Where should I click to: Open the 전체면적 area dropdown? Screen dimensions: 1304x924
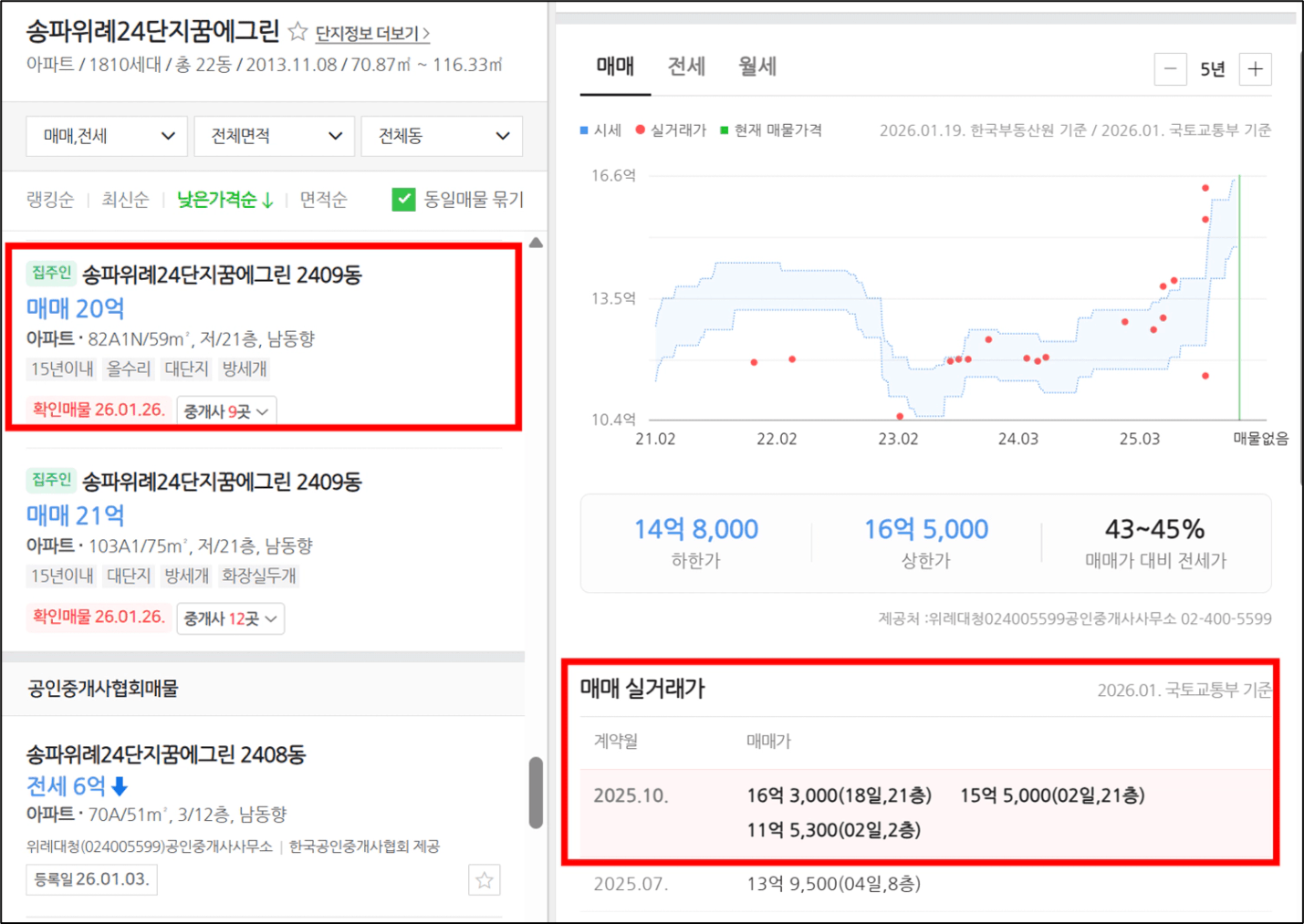pyautogui.click(x=275, y=136)
